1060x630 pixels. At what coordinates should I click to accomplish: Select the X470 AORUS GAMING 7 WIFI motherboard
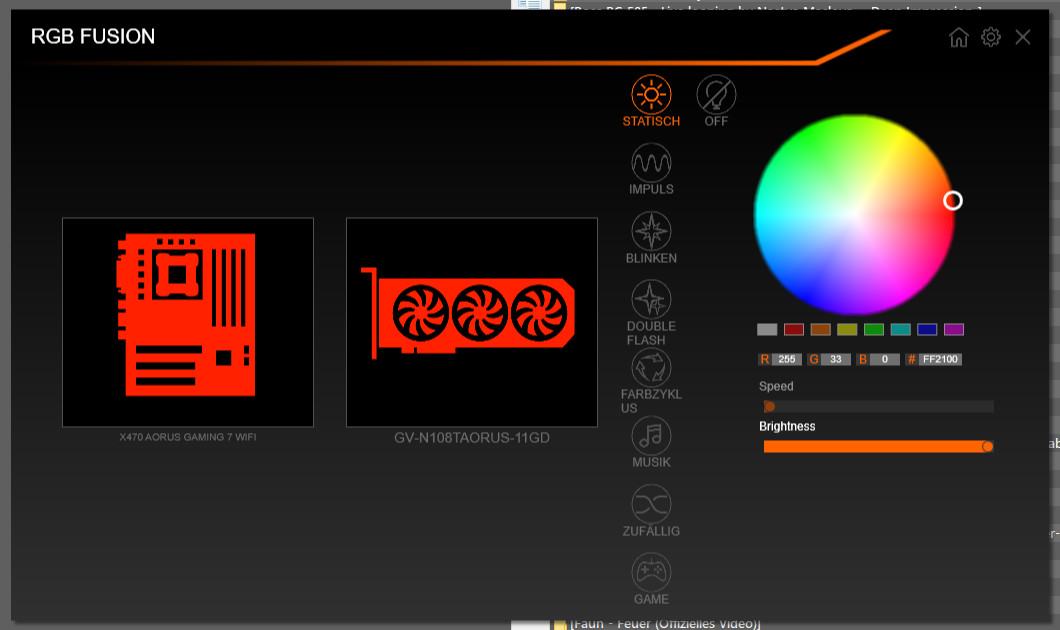pos(188,322)
